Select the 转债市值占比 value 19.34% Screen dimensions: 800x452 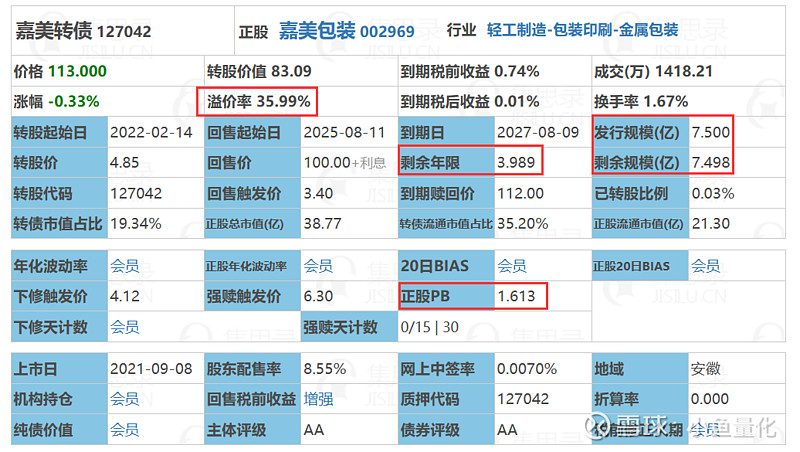click(136, 223)
